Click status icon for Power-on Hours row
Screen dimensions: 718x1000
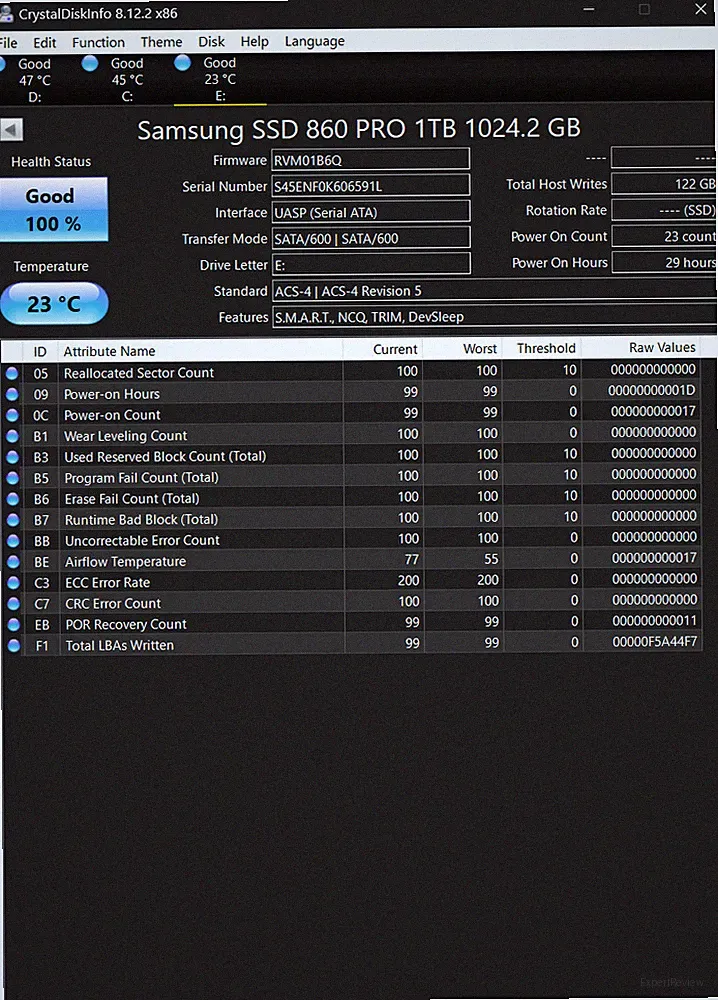(x=12, y=394)
